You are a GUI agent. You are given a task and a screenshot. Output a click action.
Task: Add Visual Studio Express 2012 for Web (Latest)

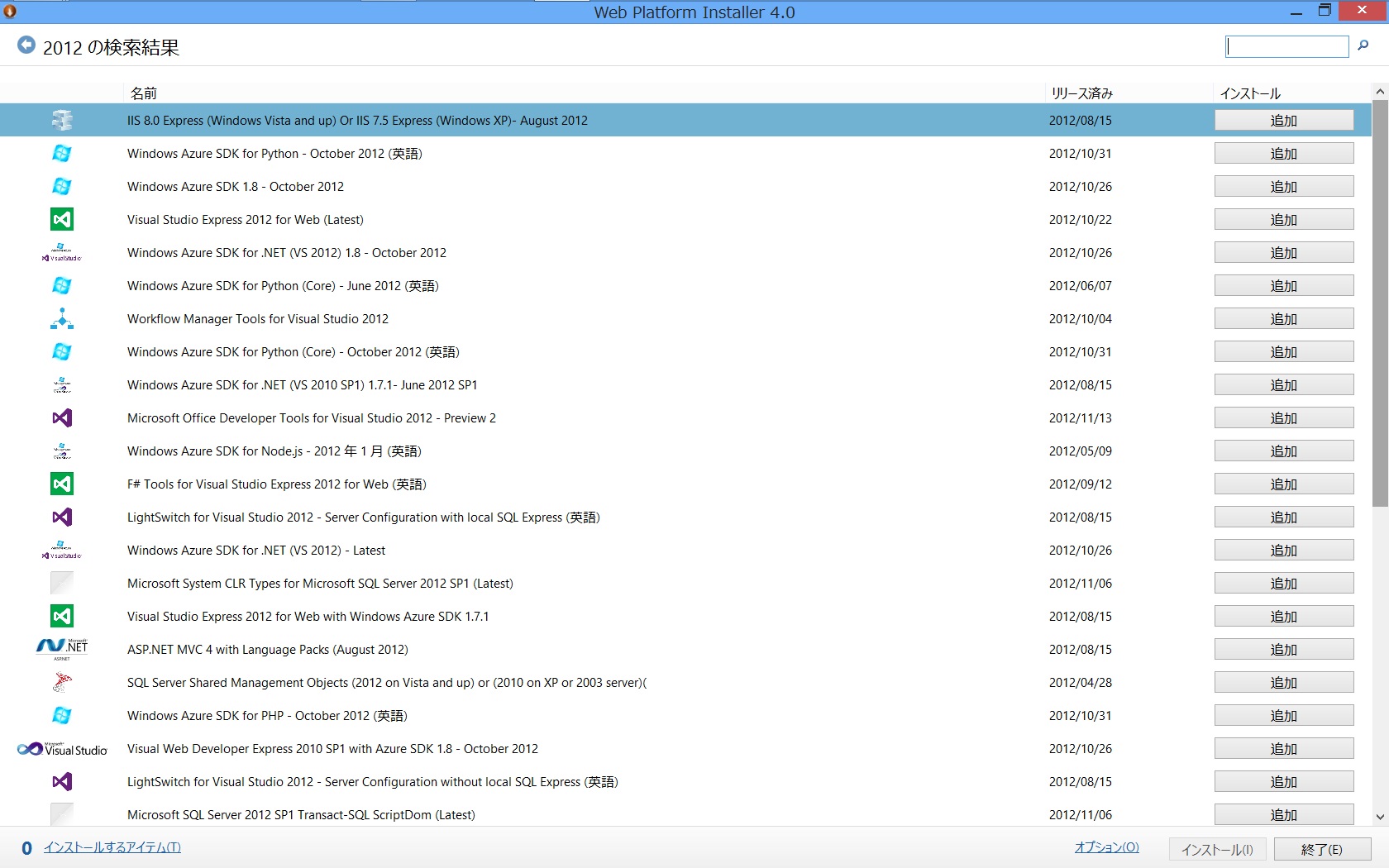[x=1284, y=220]
